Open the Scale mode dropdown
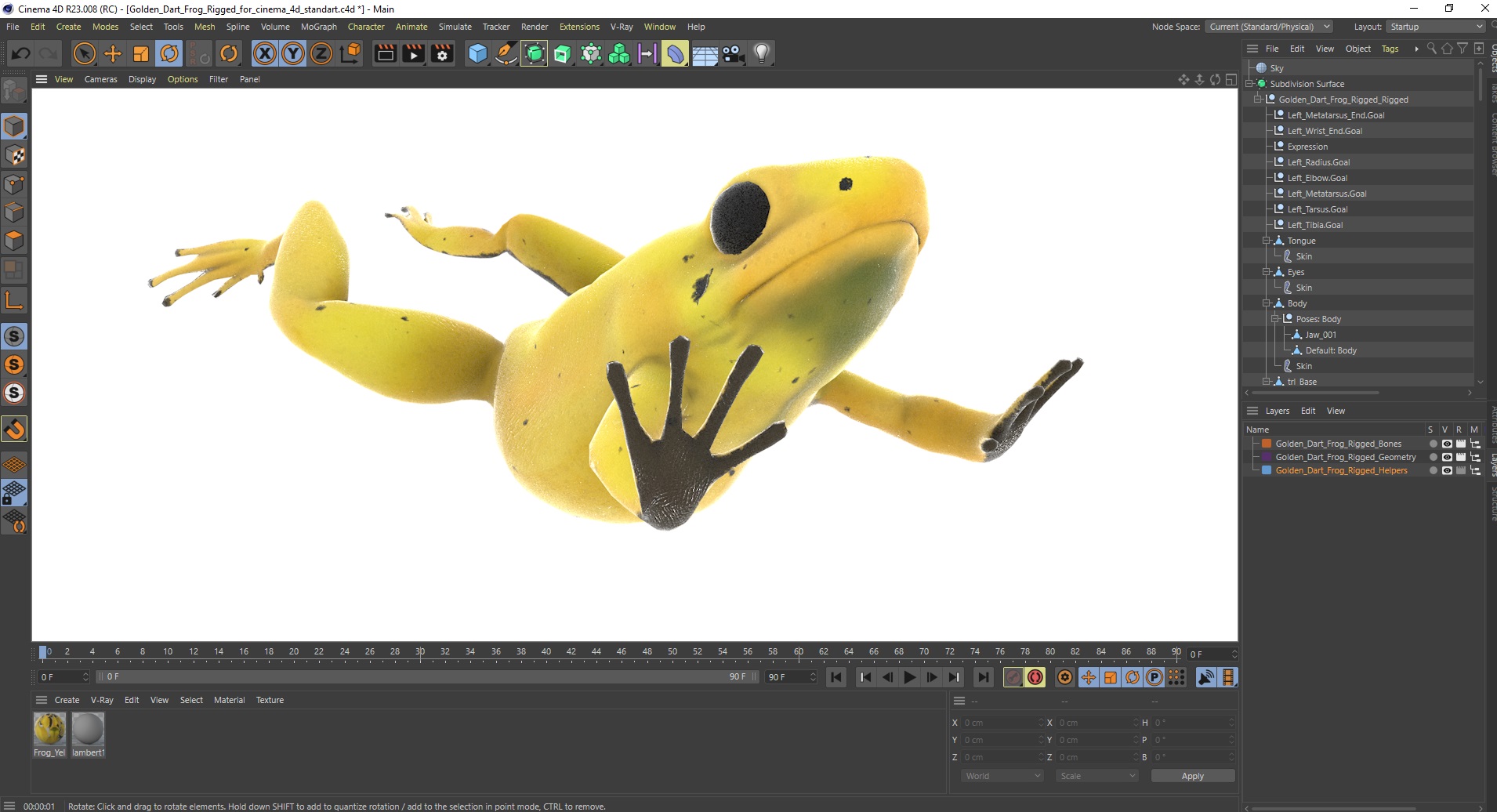The image size is (1497, 812). (x=1096, y=776)
